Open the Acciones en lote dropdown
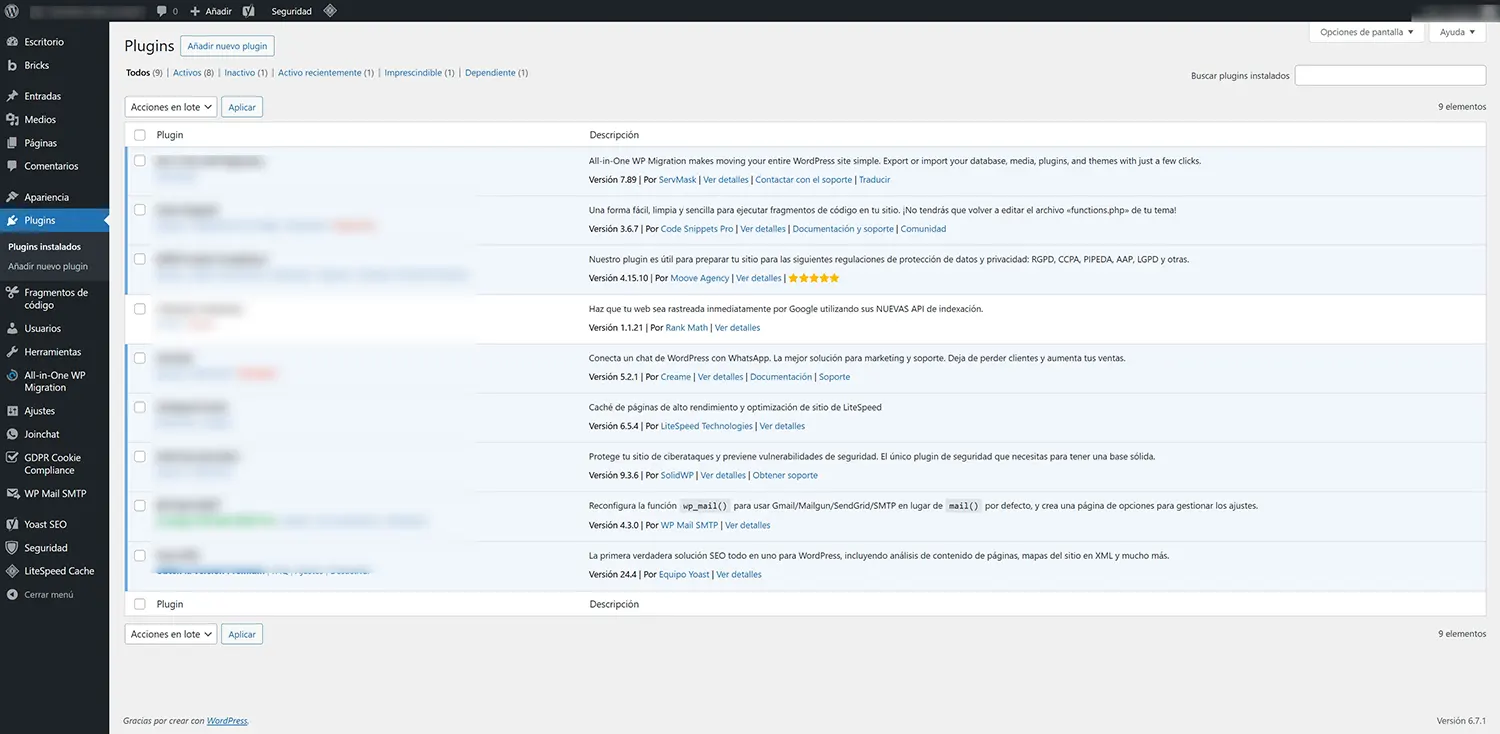This screenshot has height=734, width=1500. (170, 106)
